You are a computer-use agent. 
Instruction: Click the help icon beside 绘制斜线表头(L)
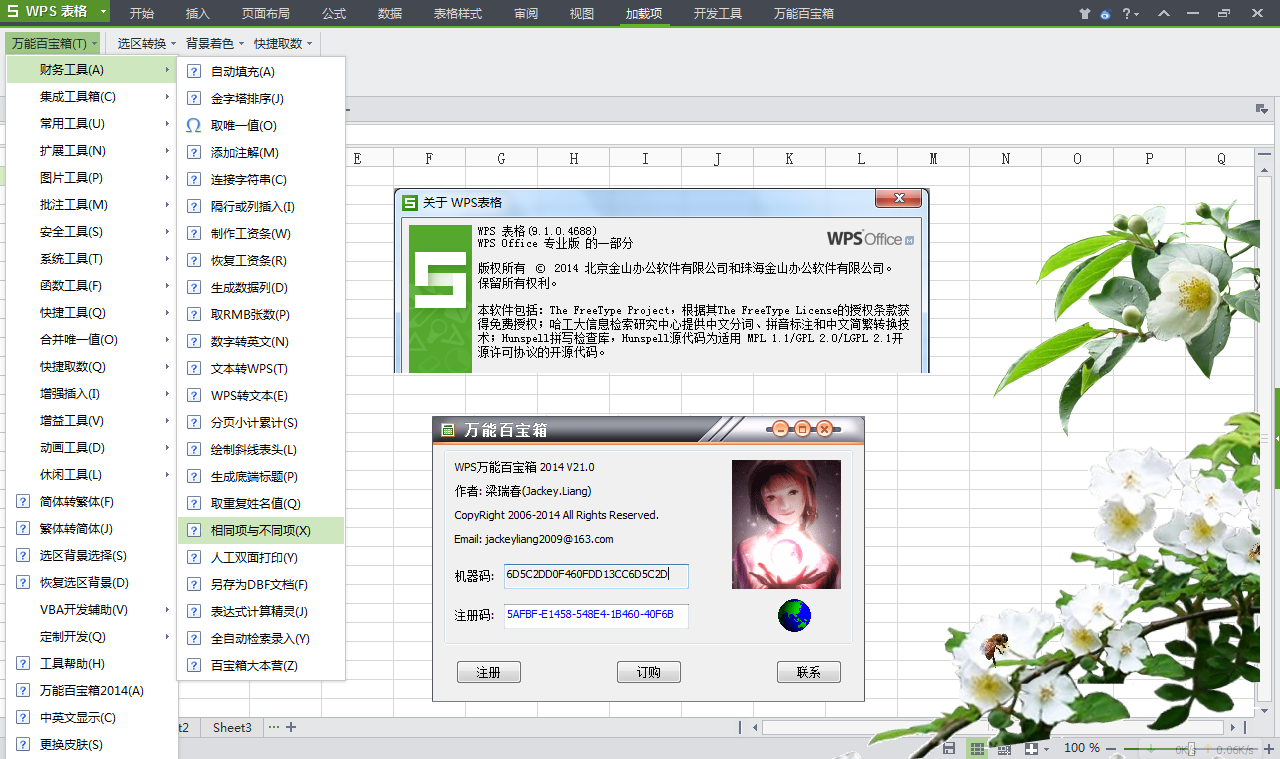point(194,449)
